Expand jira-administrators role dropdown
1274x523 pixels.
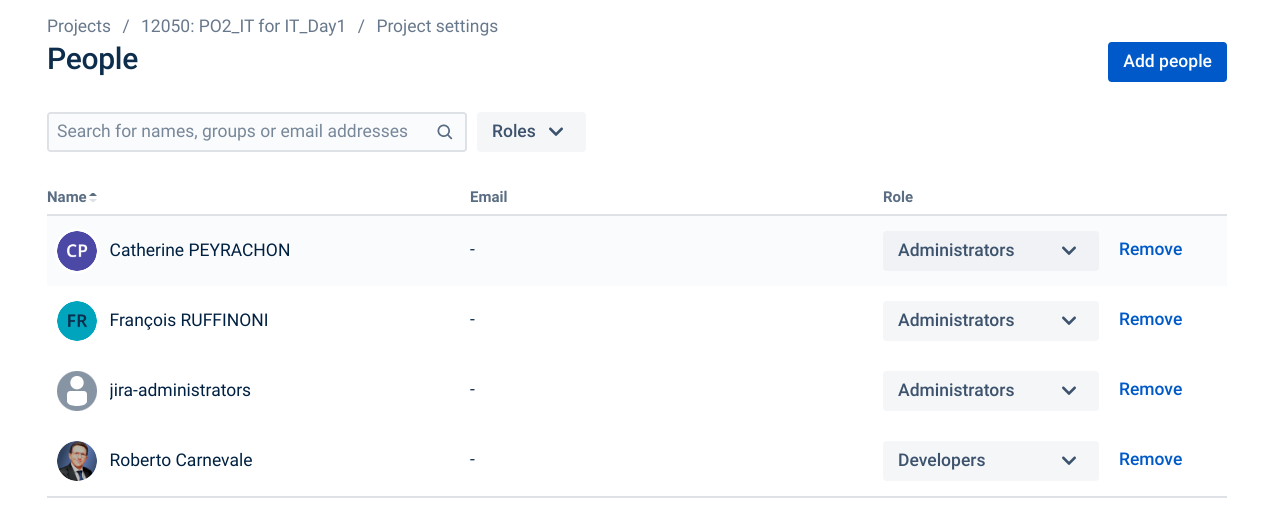(990, 391)
